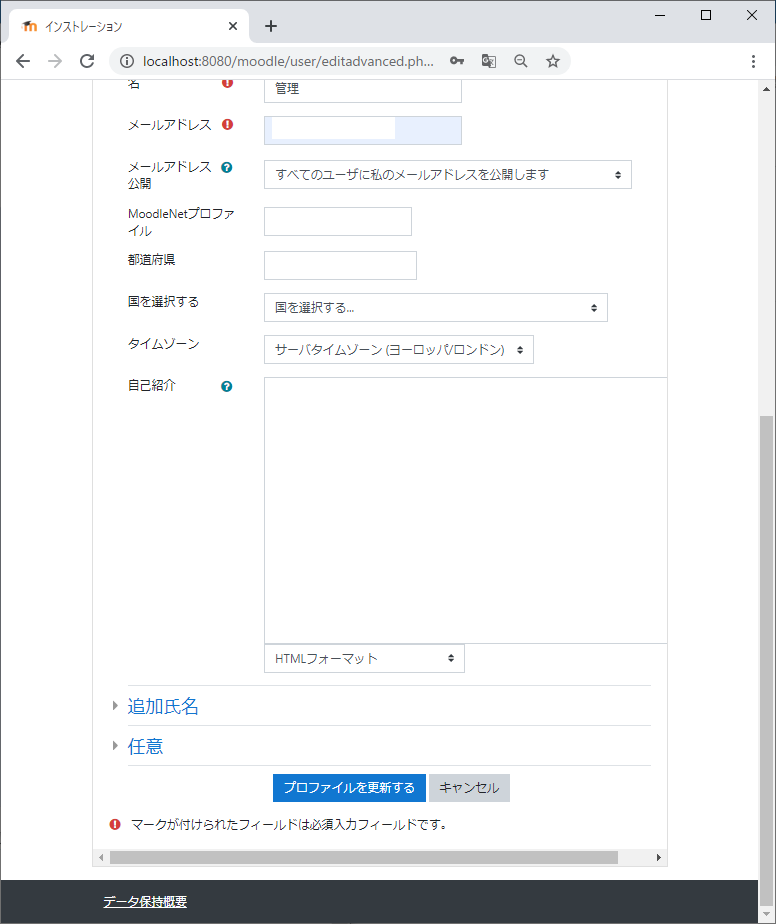Click the 任意 heading link
776x924 pixels.
point(146,746)
